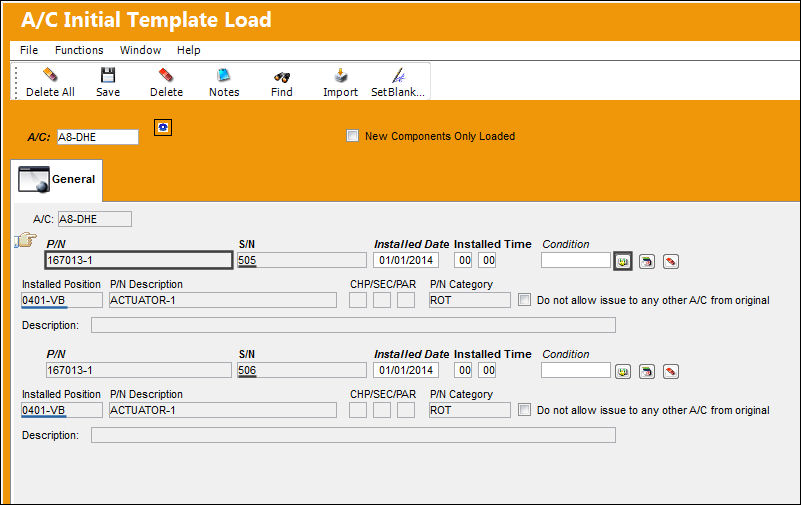Click P/N Description field of second row

223,410
